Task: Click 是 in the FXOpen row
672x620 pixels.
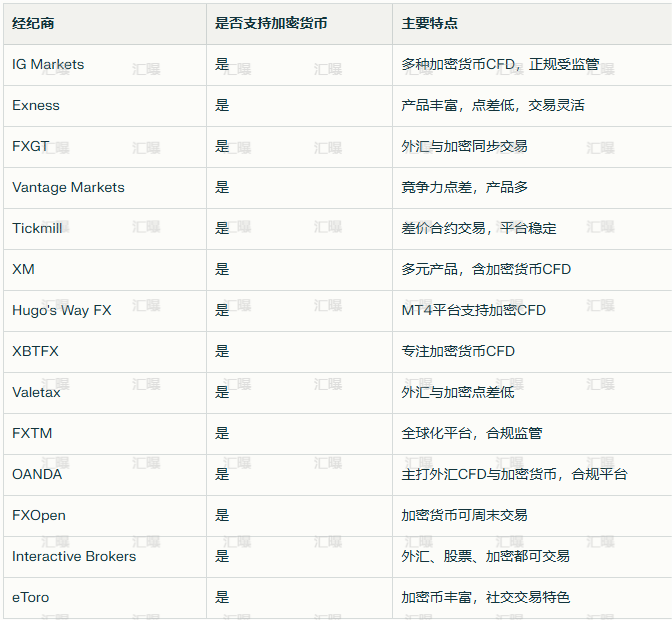Action: pos(222,515)
